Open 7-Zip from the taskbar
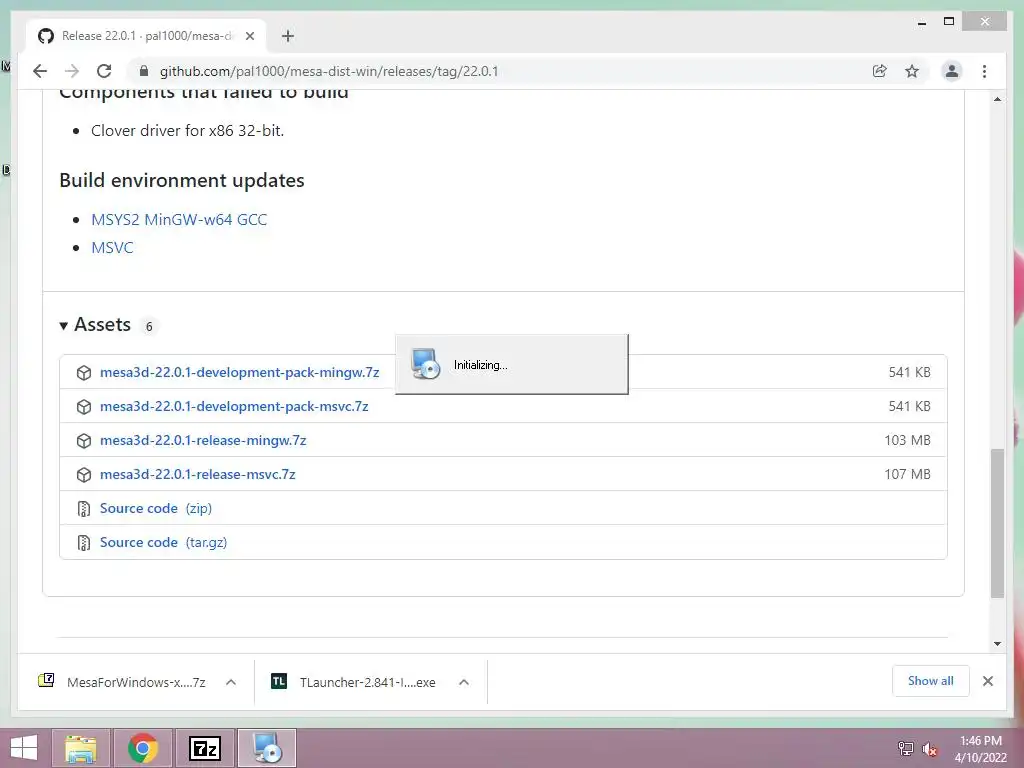The width and height of the screenshot is (1024, 768). pyautogui.click(x=204, y=748)
